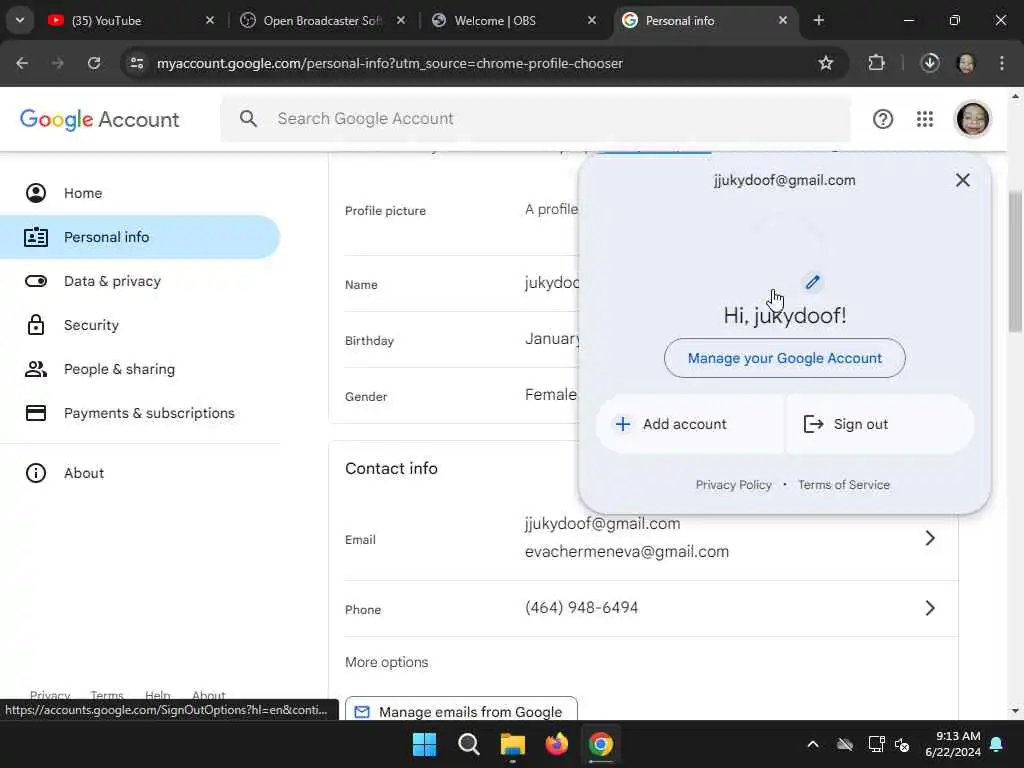
Task: Click the Privacy footer link
Action: (x=50, y=695)
